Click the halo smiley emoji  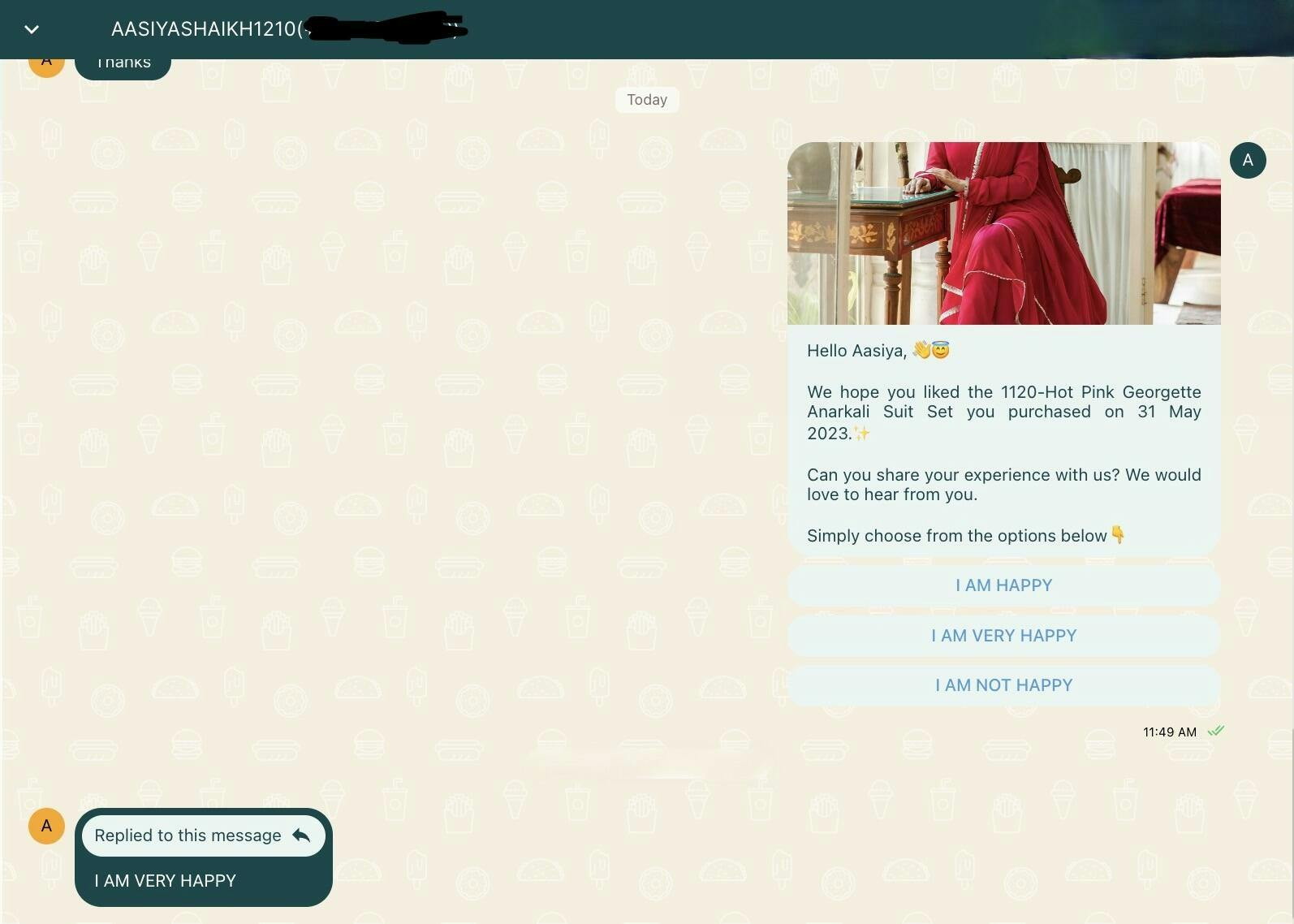point(941,350)
